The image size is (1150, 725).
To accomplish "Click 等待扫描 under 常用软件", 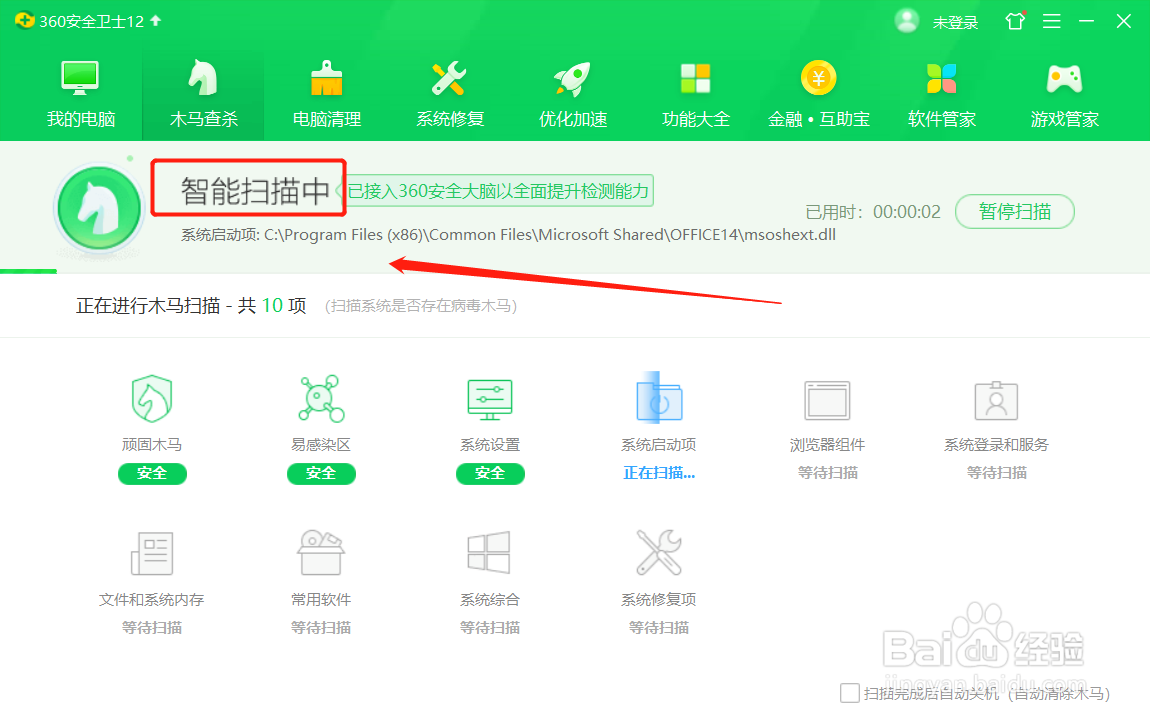I will click(x=321, y=628).
